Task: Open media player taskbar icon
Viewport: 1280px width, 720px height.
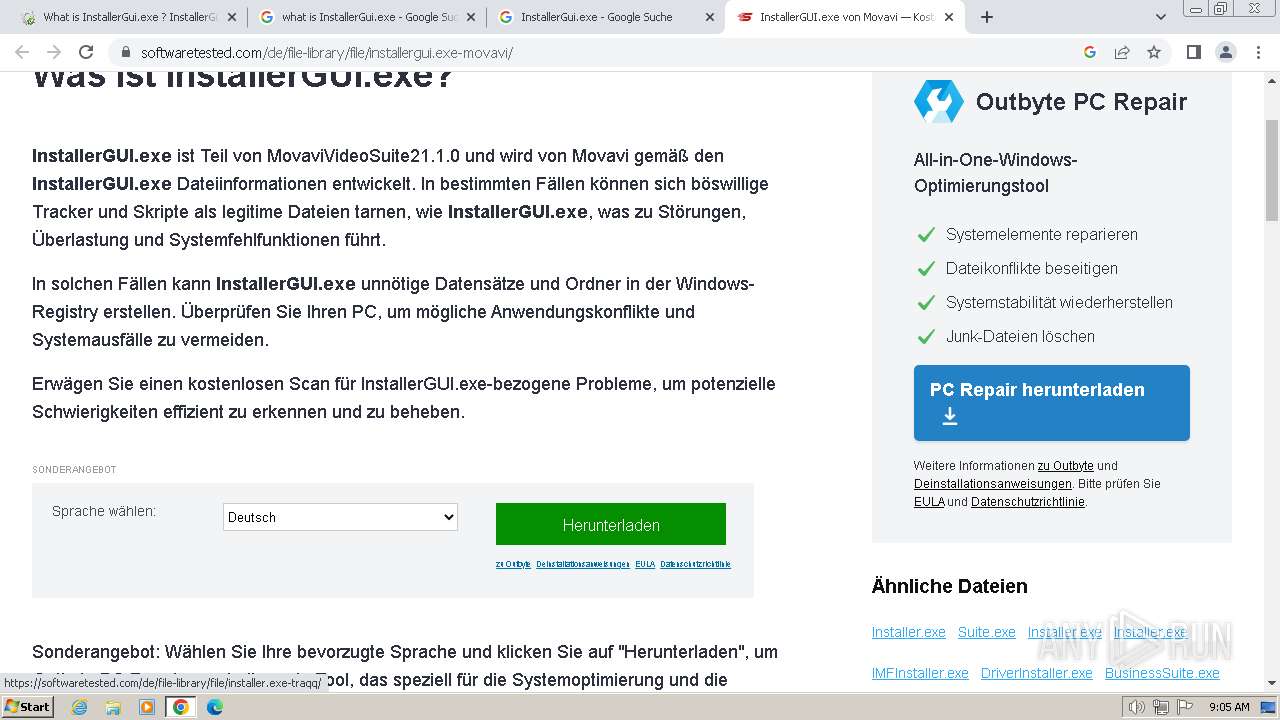Action: [x=147, y=707]
